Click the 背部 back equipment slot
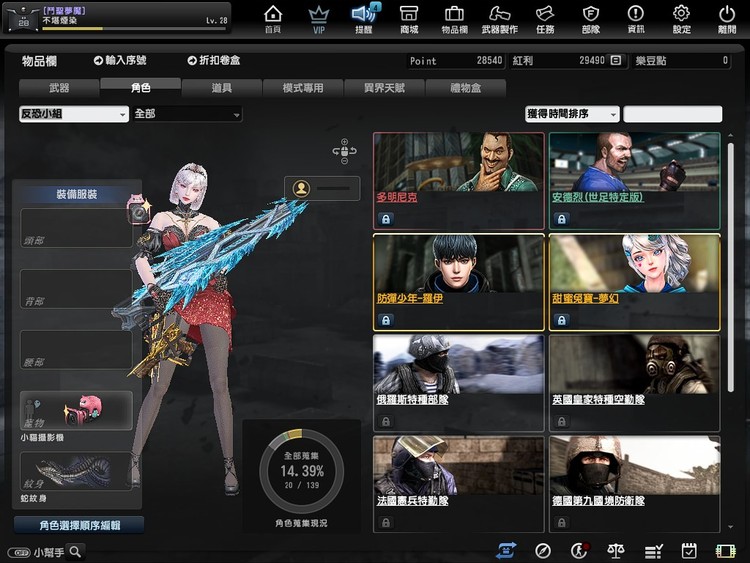The height and width of the screenshot is (563, 750). point(77,288)
